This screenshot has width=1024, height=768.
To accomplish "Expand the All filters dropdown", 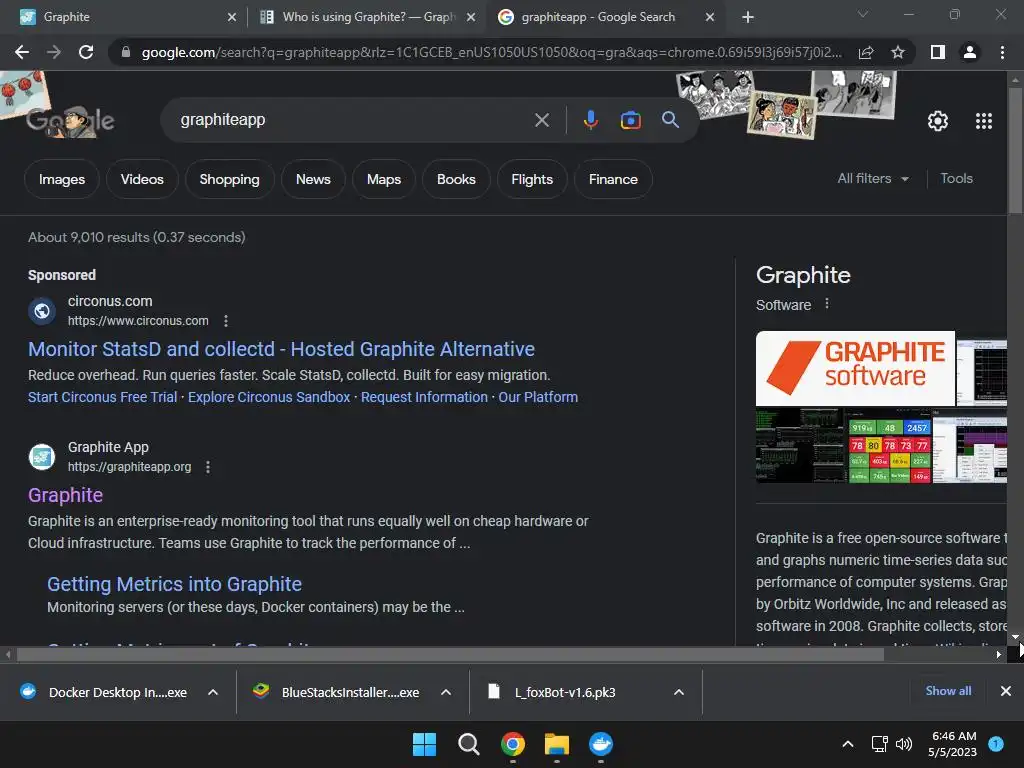I will tap(873, 178).
